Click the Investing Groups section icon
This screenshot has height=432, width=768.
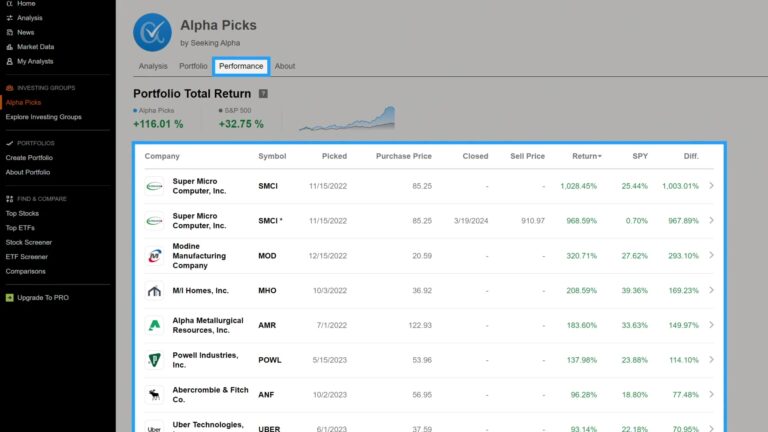coord(9,88)
